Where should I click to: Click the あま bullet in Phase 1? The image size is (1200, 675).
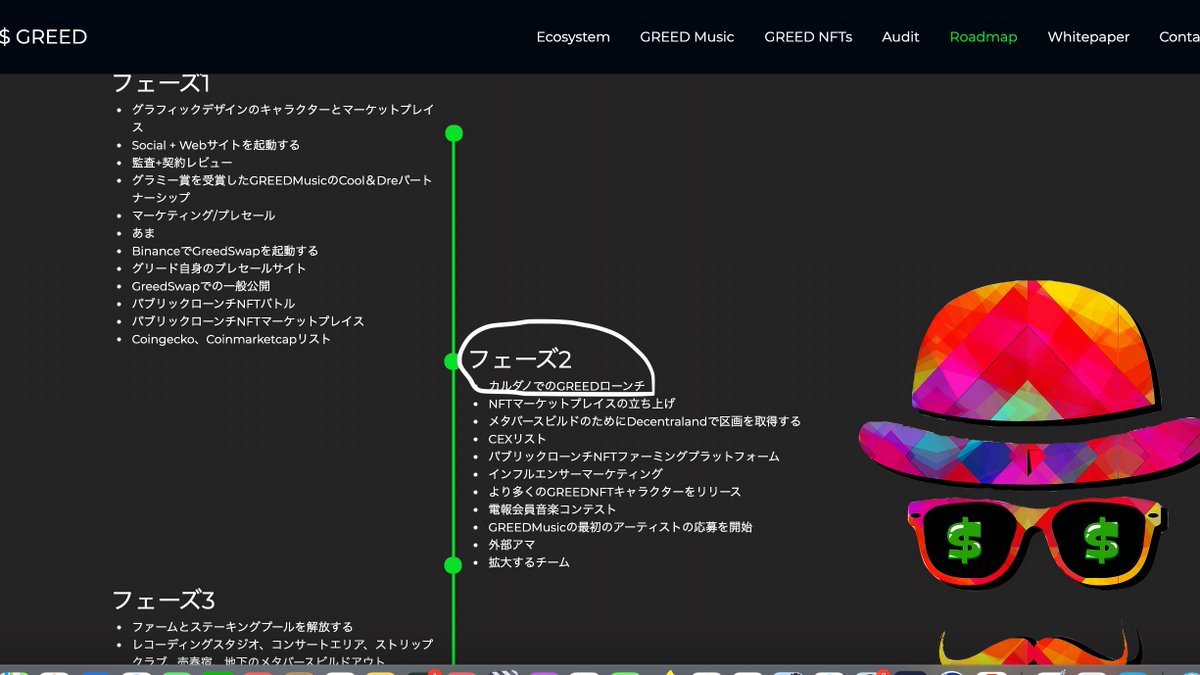coord(144,233)
